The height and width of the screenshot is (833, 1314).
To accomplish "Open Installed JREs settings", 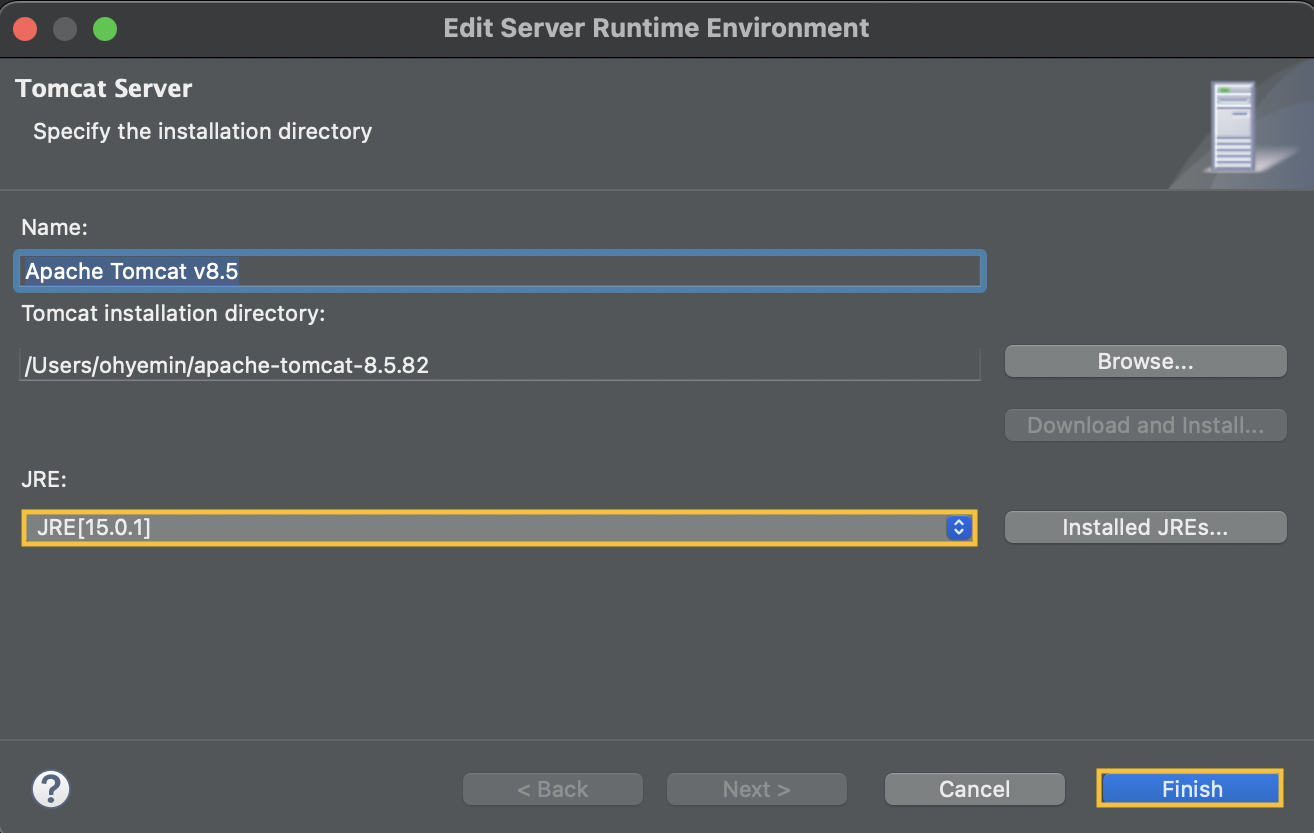I will [1145, 527].
